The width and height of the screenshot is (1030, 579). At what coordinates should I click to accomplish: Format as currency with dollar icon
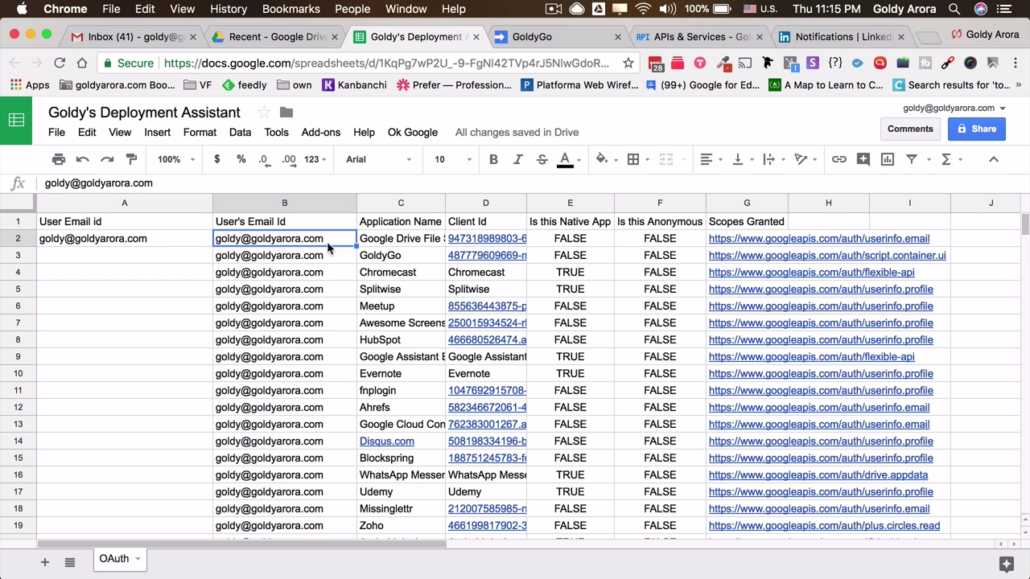coord(217,159)
